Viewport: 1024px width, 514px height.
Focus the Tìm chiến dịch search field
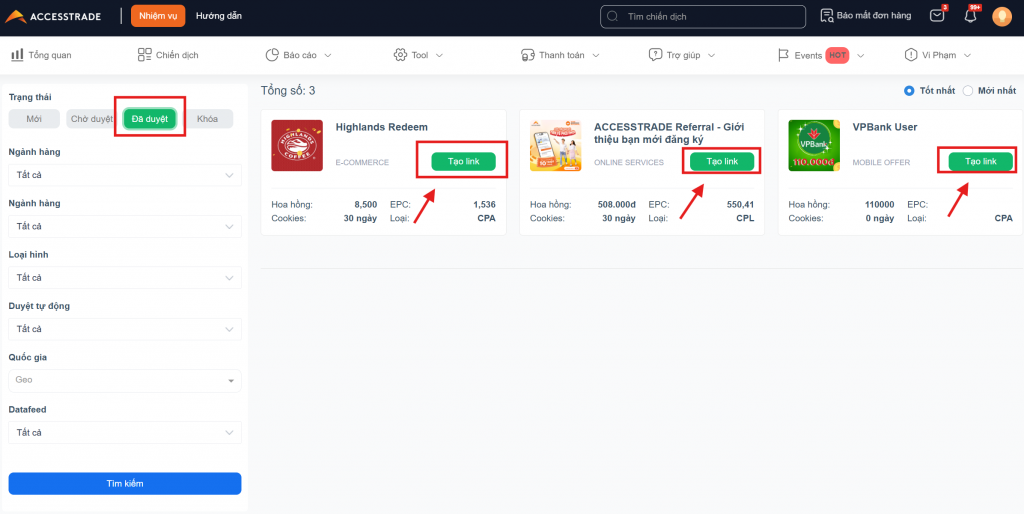point(703,16)
